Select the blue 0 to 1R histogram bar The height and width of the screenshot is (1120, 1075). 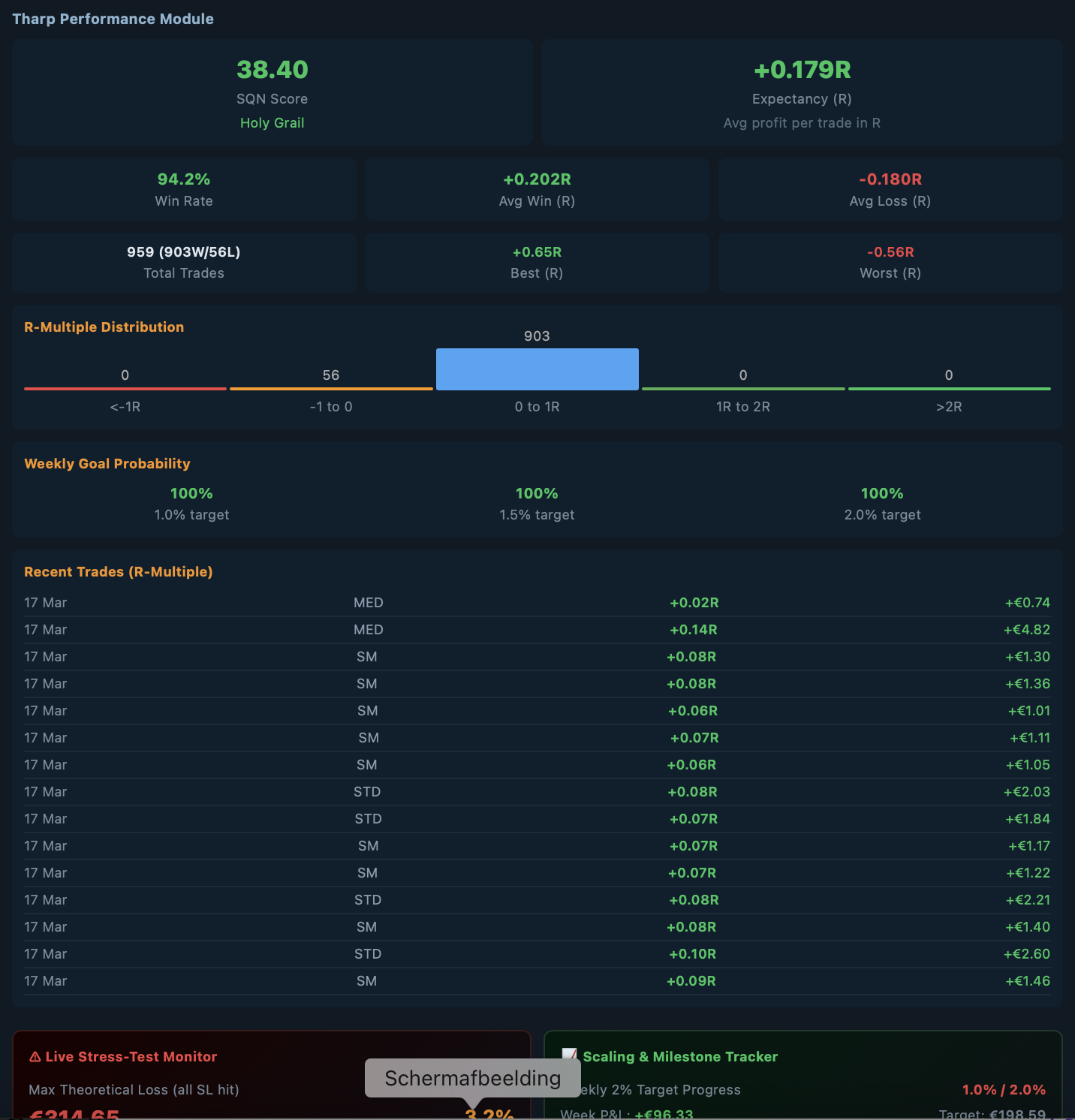pos(537,369)
